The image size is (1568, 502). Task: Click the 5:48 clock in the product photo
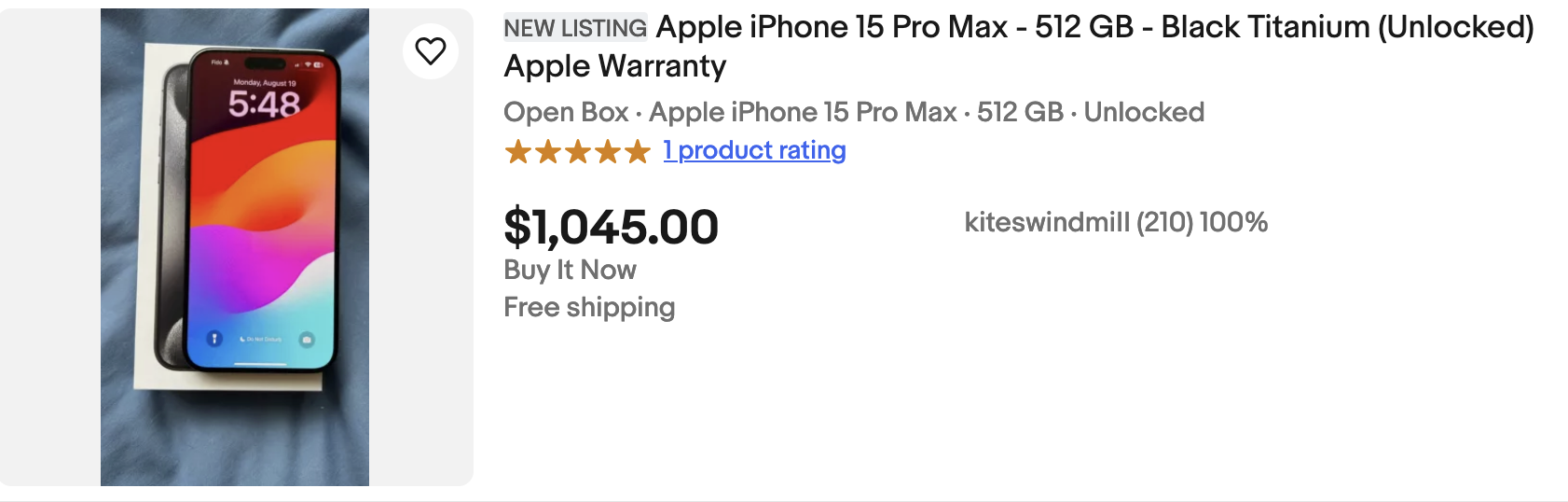point(264,105)
